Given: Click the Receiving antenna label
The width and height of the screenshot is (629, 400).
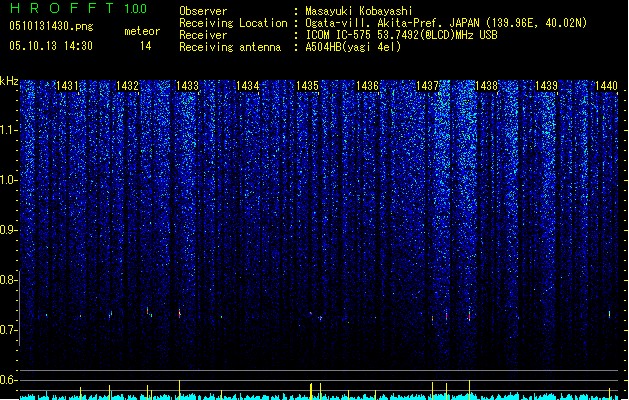Looking at the screenshot, I should pos(230,47).
